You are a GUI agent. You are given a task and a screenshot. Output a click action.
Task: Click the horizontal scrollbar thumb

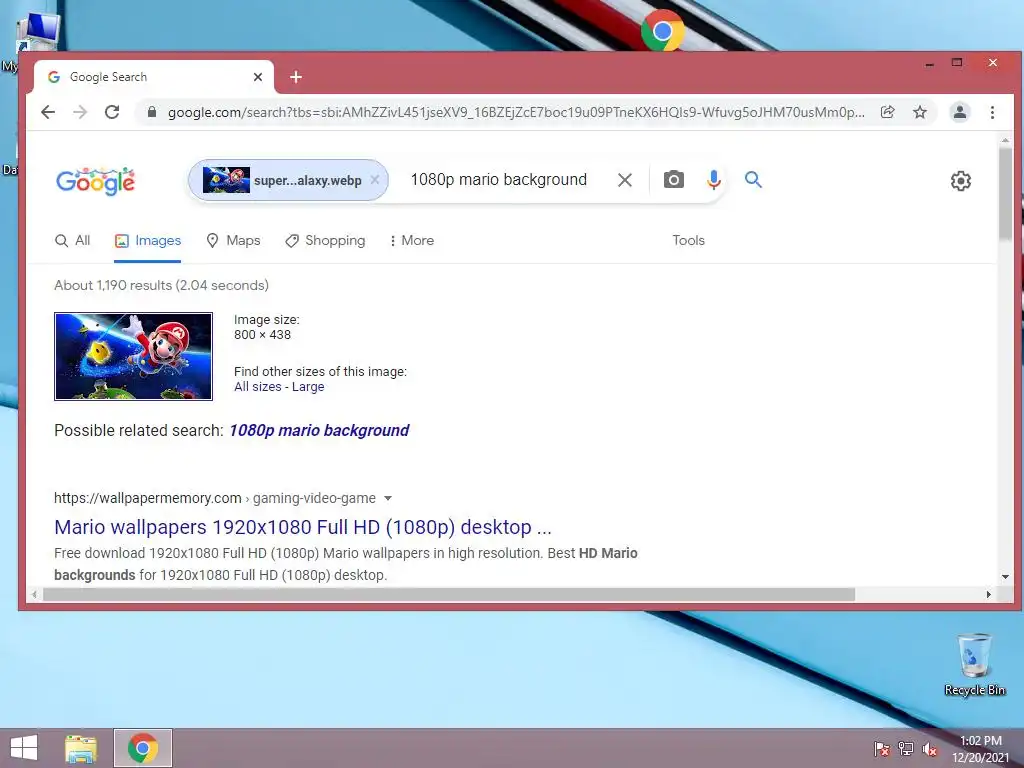tap(449, 594)
